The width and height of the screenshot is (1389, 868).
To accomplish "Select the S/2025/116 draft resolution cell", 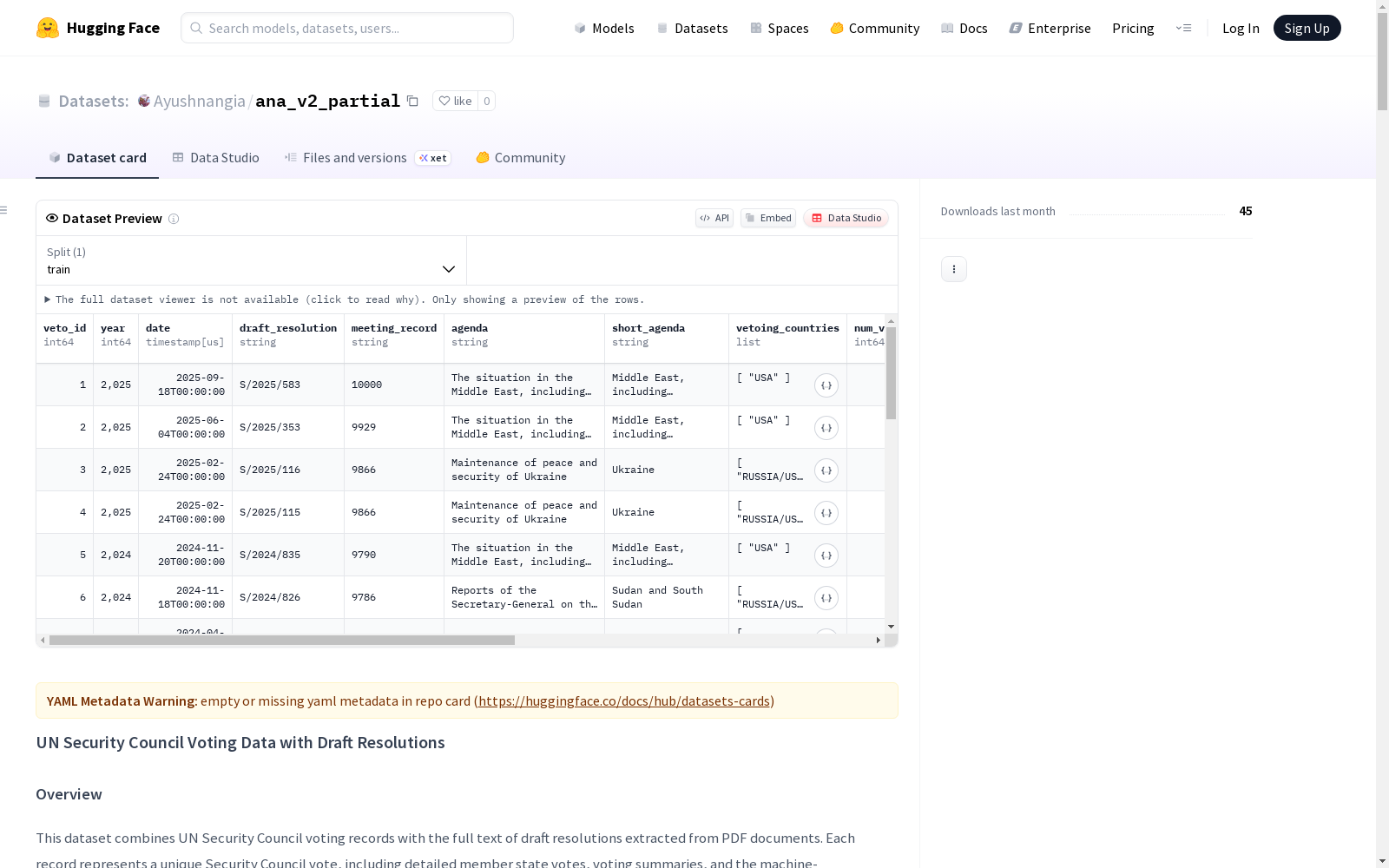I will click(288, 470).
